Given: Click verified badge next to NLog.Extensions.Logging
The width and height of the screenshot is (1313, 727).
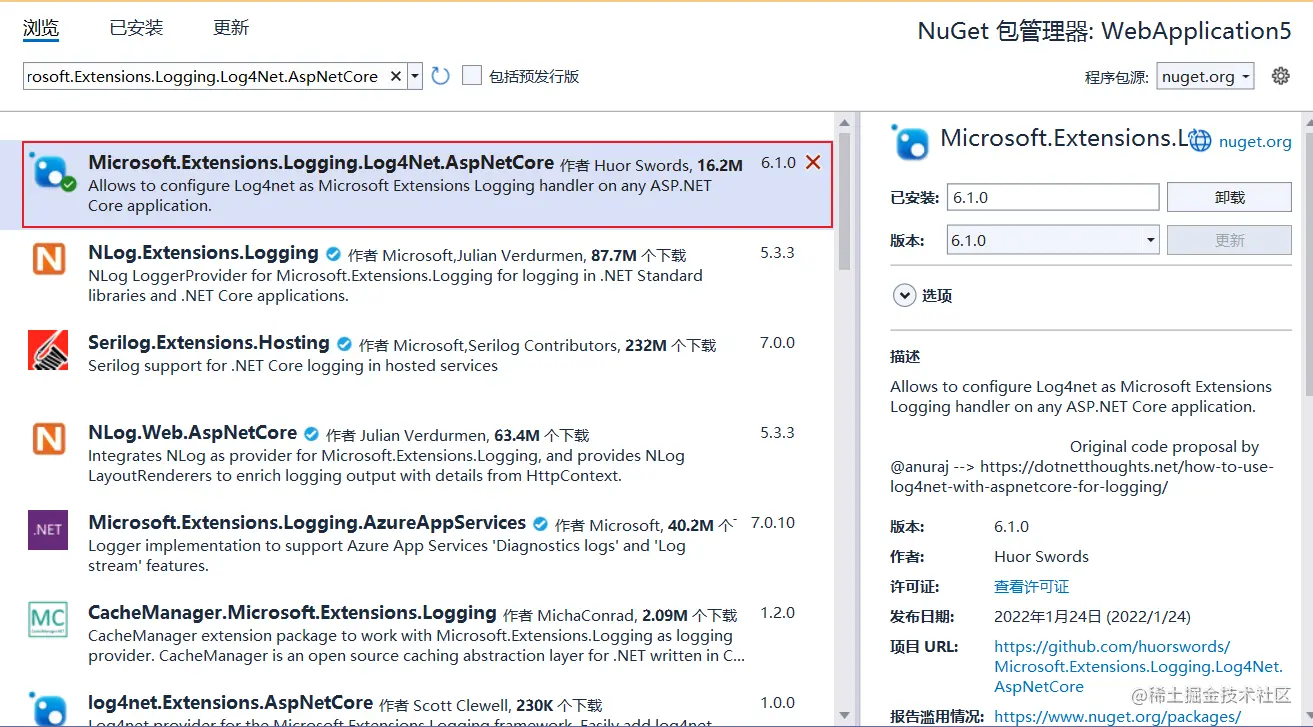Looking at the screenshot, I should [x=334, y=254].
